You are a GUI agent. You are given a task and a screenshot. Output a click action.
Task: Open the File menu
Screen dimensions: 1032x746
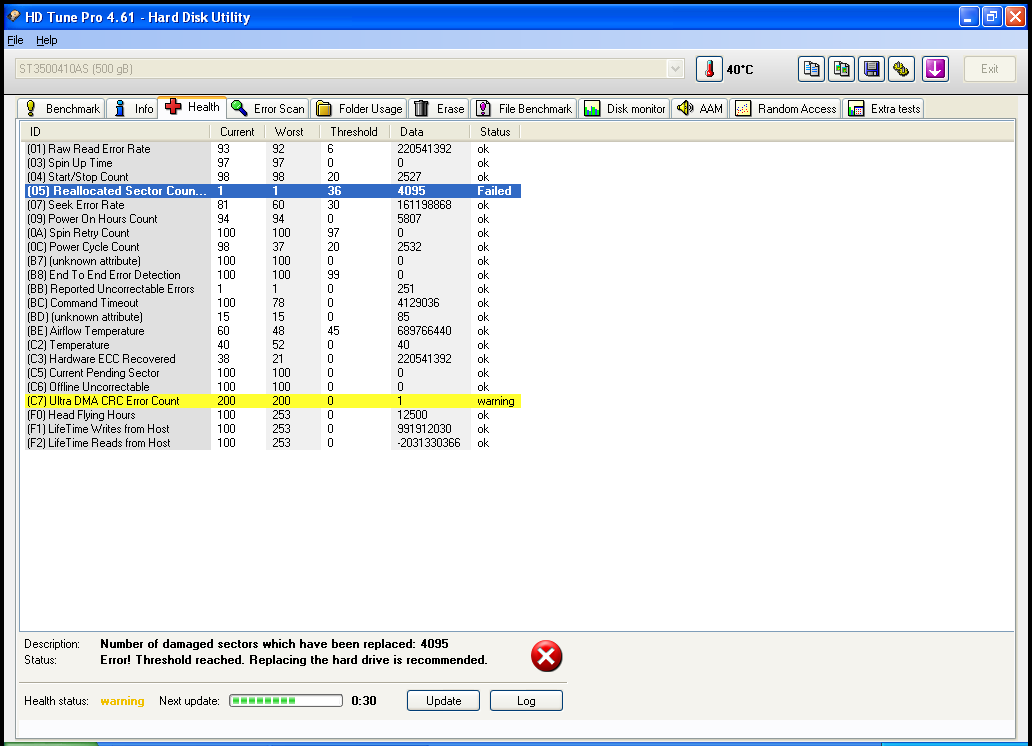15,40
